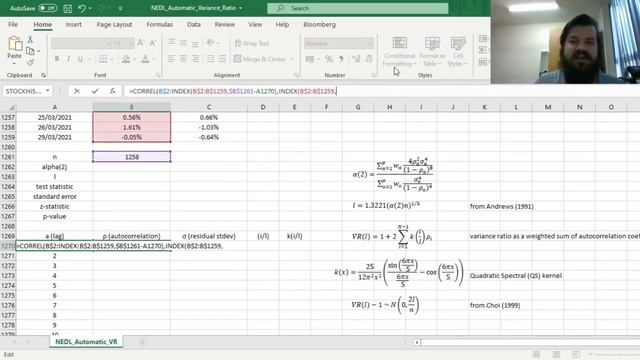Confirm formula with the check mark
Image resolution: width=640 pixels, height=360 pixels.
click(x=95, y=91)
